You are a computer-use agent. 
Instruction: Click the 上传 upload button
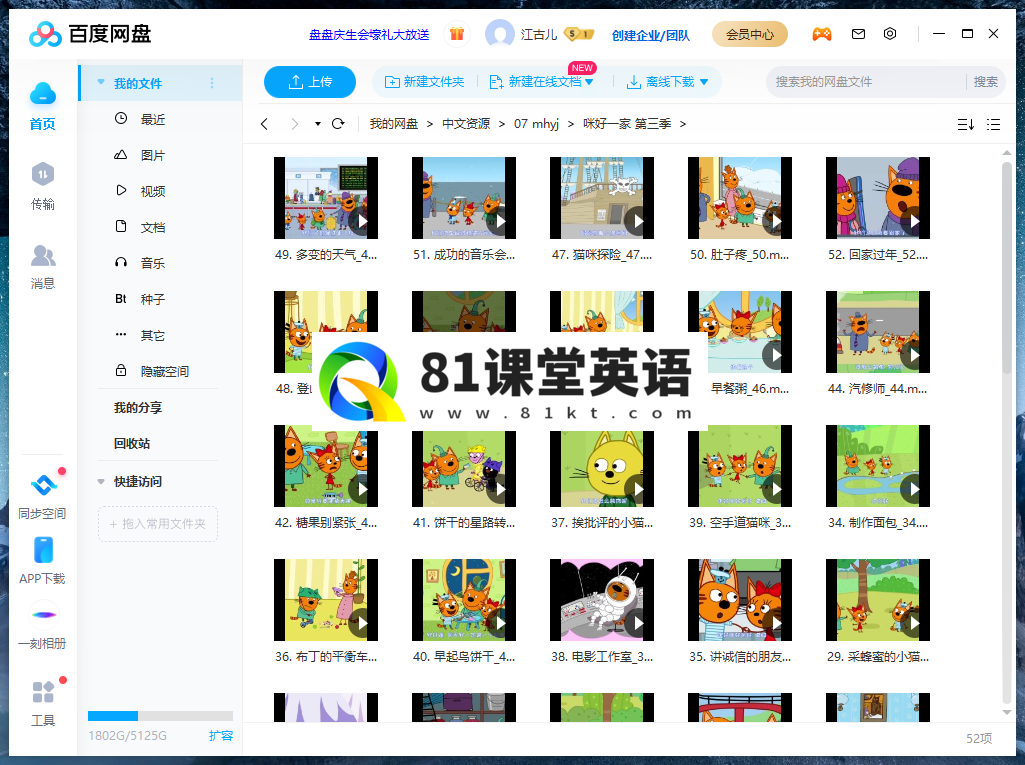[x=310, y=82]
